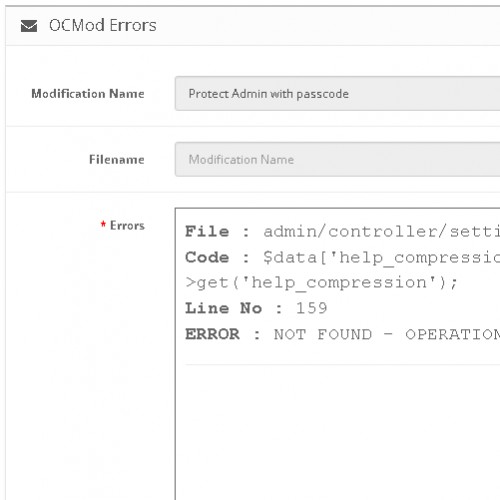500x500 pixels.
Task: Click the bold File text
Action: coord(207,231)
